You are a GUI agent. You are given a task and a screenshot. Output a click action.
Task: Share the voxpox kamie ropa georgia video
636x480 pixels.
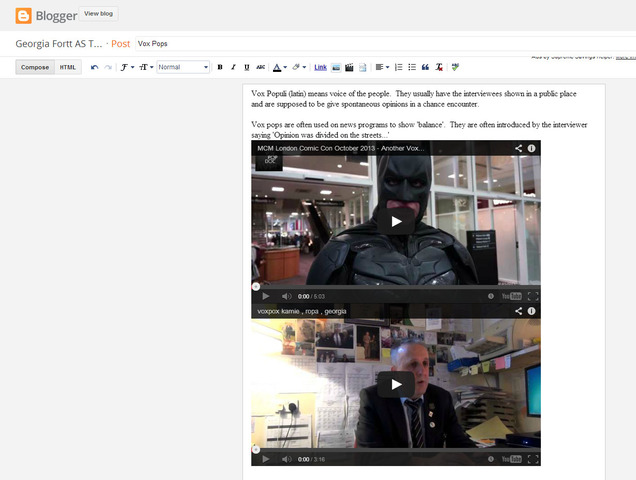point(518,311)
